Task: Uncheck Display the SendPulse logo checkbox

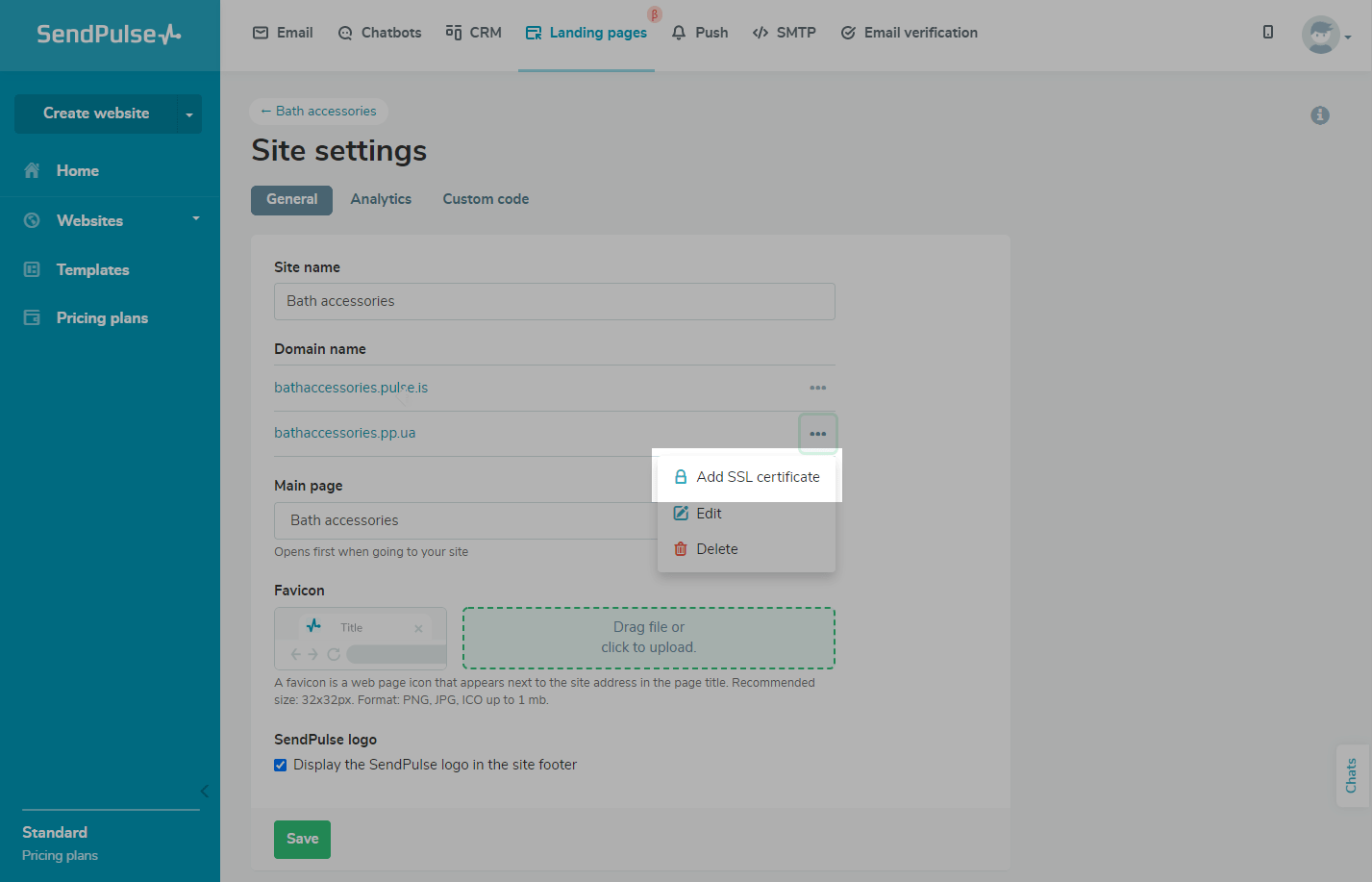Action: coord(281,766)
